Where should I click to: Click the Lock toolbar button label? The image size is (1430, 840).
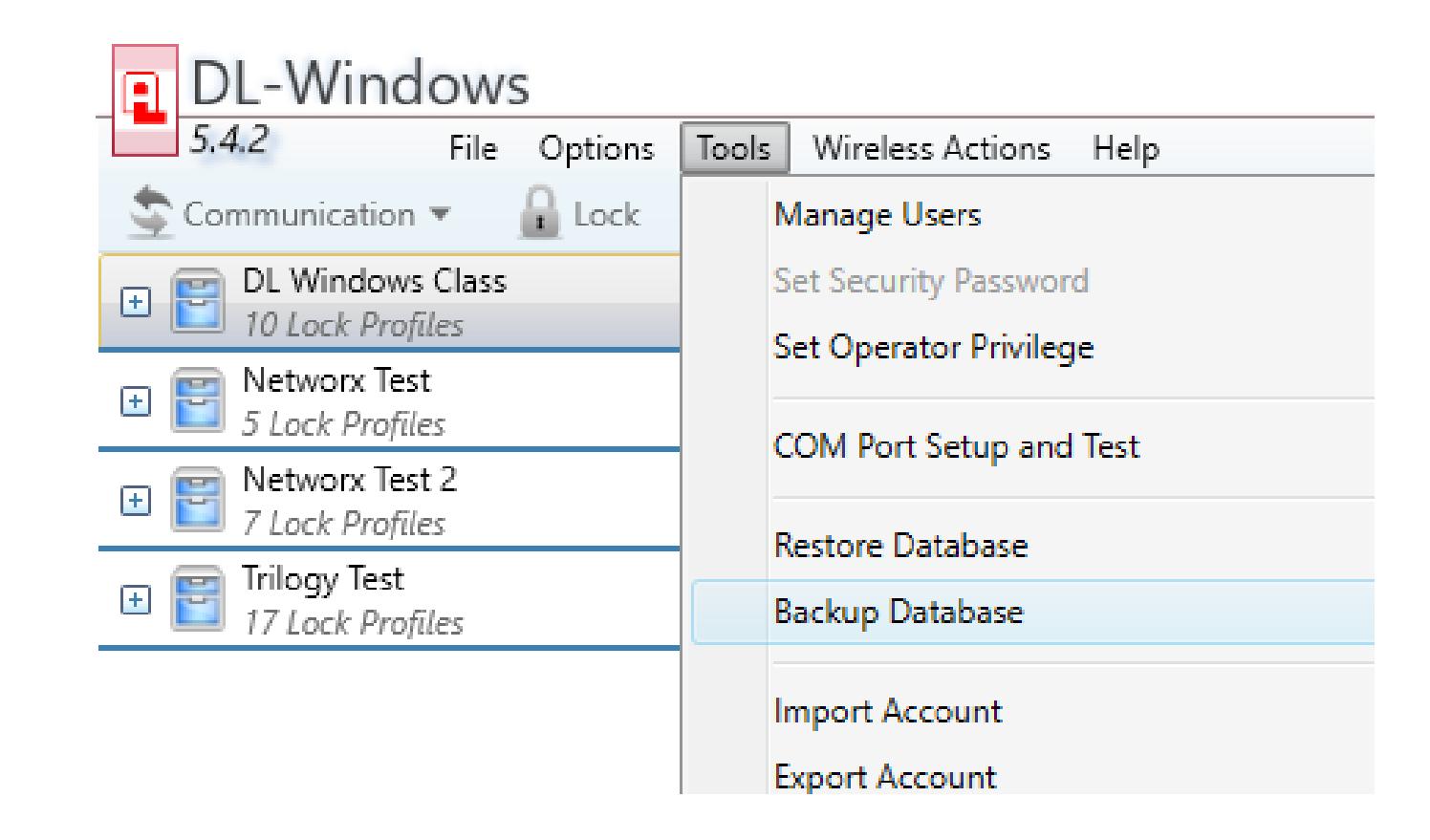pos(606,215)
